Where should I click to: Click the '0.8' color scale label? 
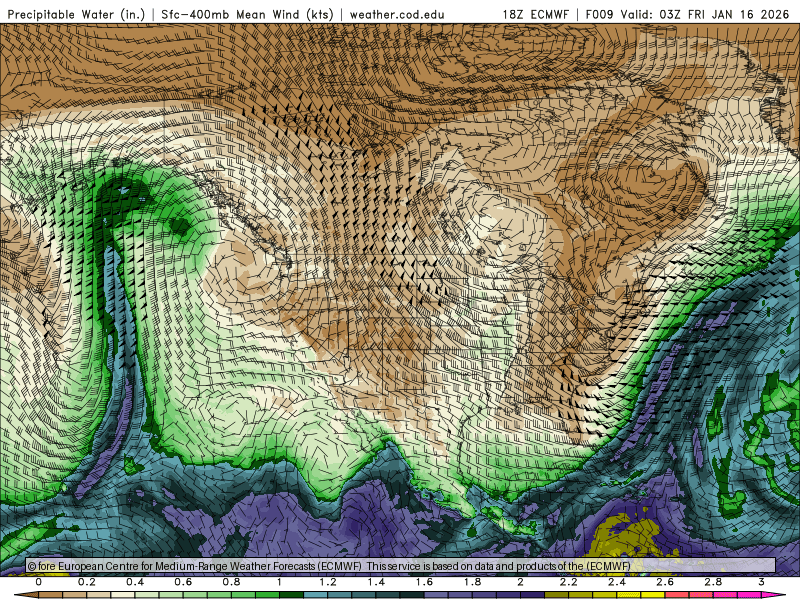pyautogui.click(x=232, y=582)
